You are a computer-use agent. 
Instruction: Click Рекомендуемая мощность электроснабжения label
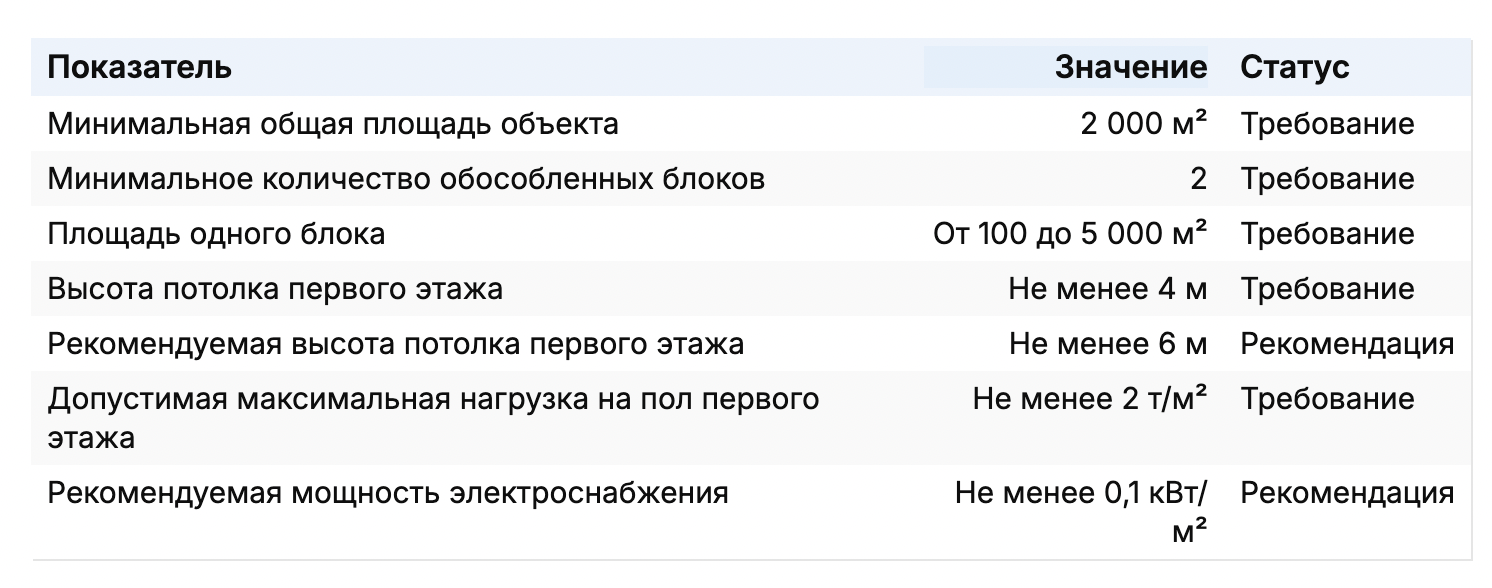[388, 493]
